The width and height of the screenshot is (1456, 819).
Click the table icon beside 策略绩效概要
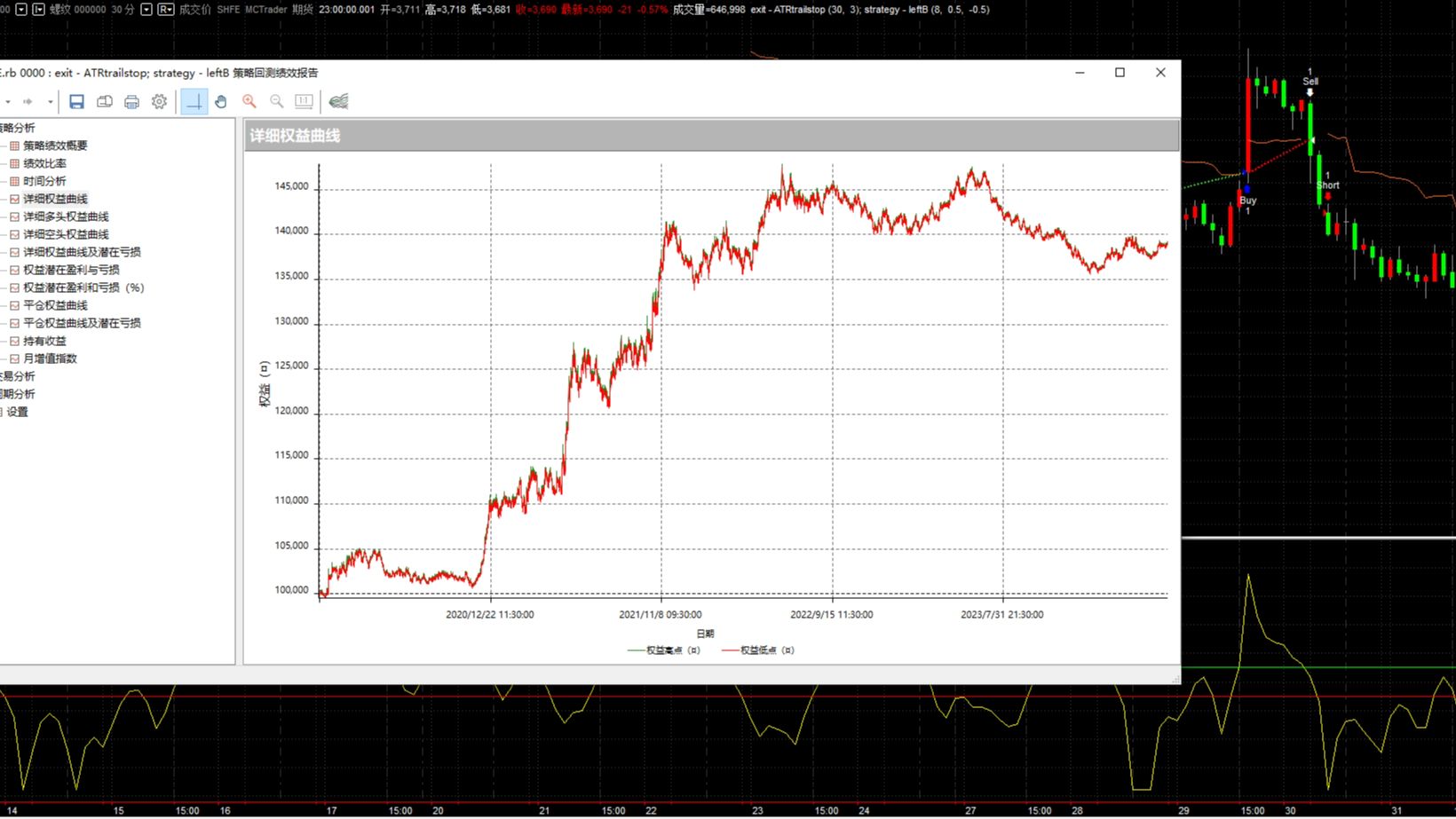[14, 146]
